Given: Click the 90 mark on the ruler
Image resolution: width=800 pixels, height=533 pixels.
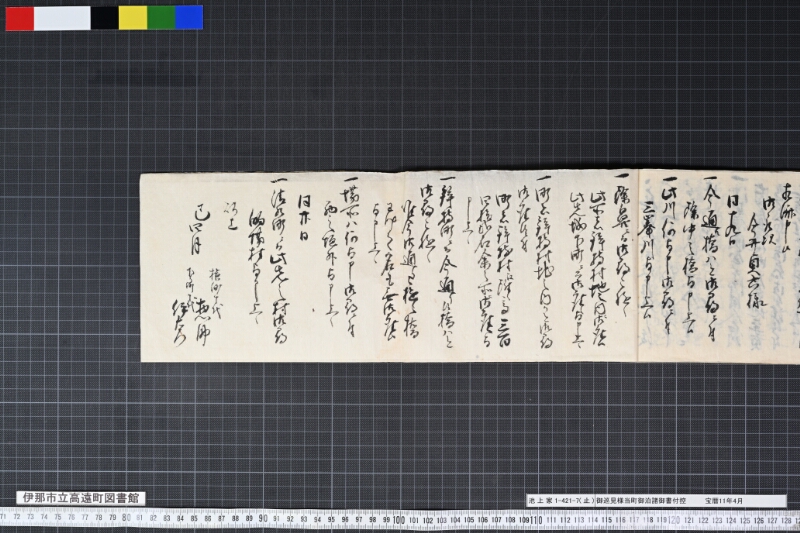Looking at the screenshot, I should tap(263, 519).
